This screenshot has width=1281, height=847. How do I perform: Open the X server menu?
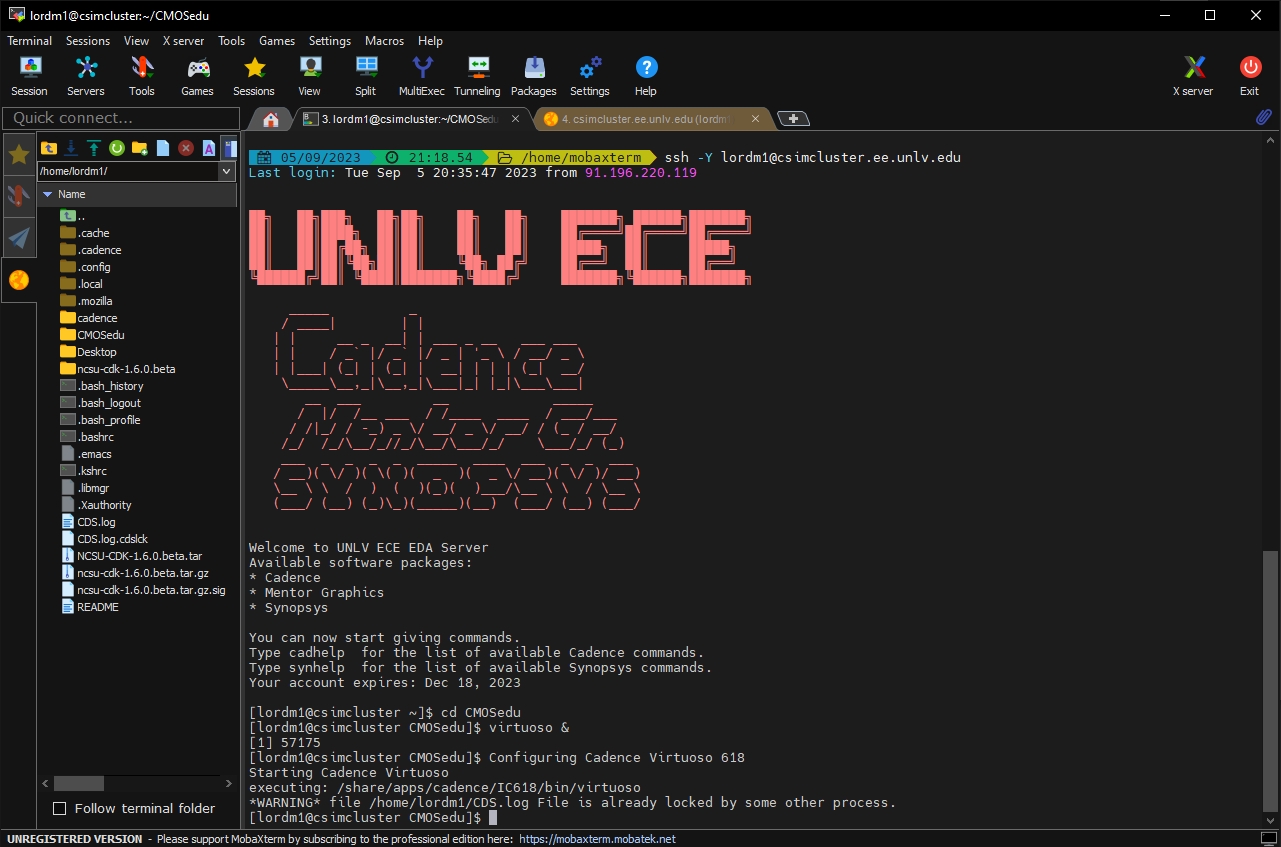(184, 41)
